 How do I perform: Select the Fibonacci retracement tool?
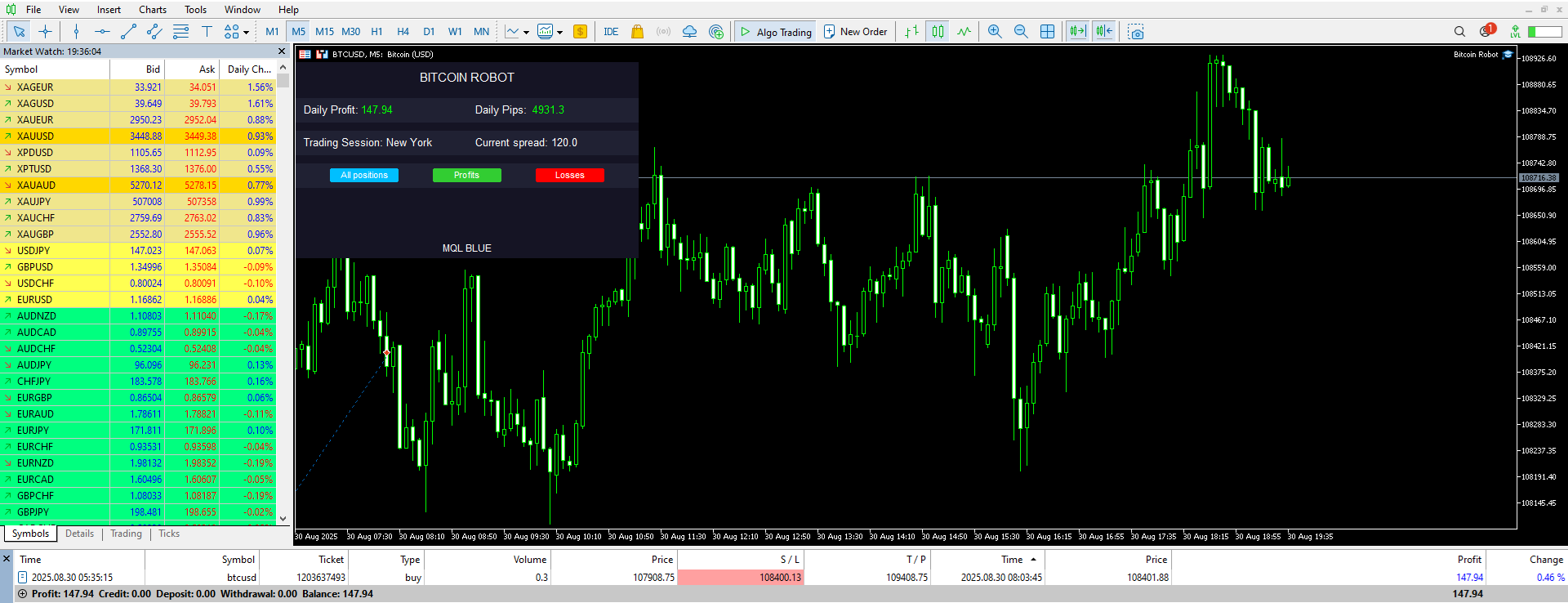click(x=180, y=32)
